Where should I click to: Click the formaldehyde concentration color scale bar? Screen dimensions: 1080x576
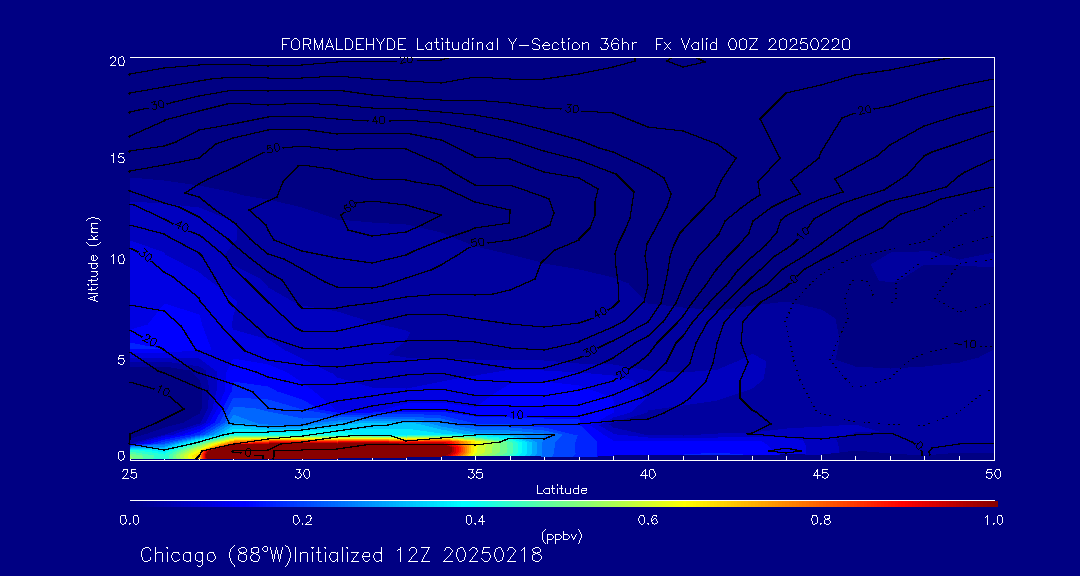(x=563, y=504)
